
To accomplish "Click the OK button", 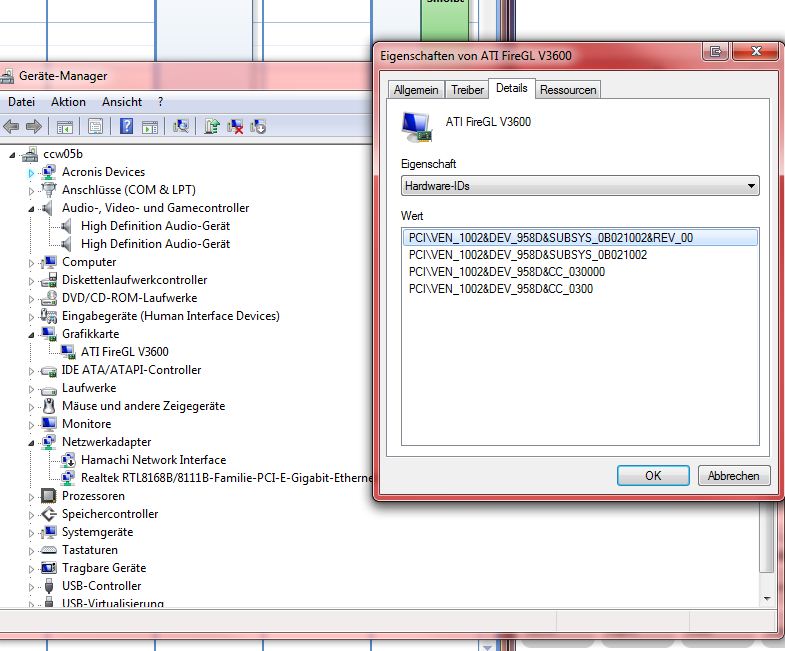I will tap(653, 476).
